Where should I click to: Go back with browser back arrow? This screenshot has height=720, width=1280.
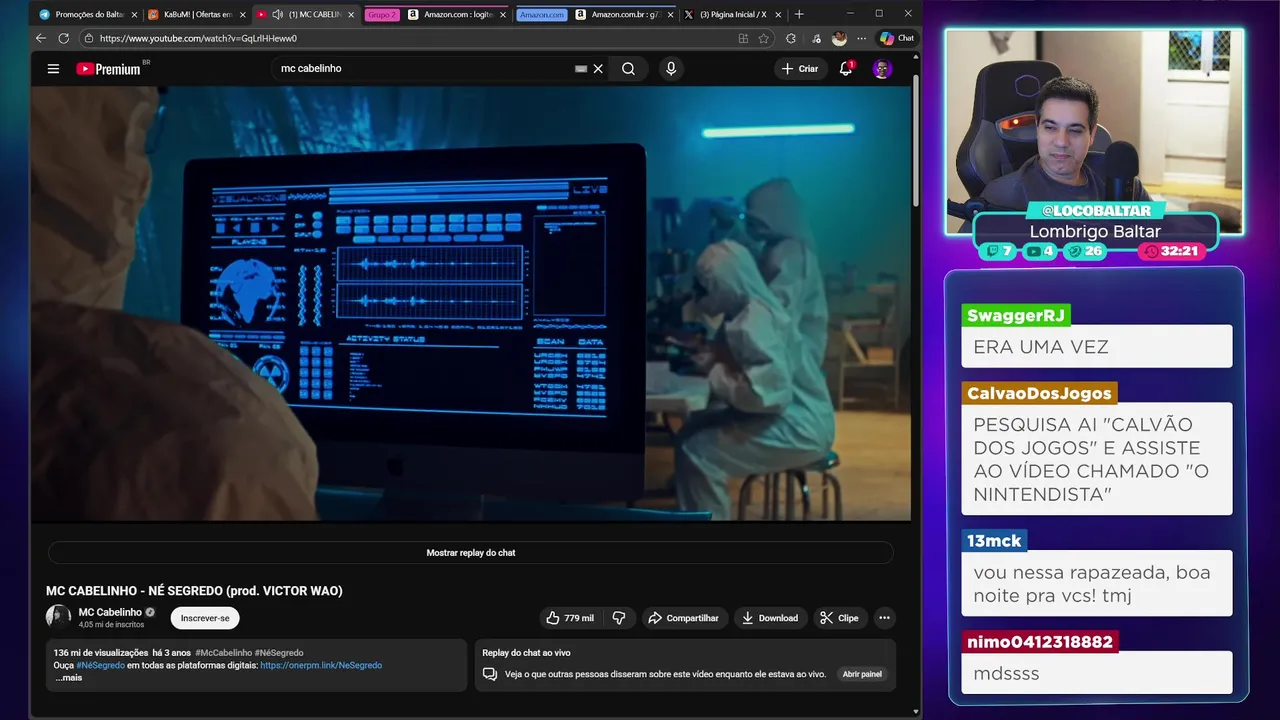pos(41,38)
